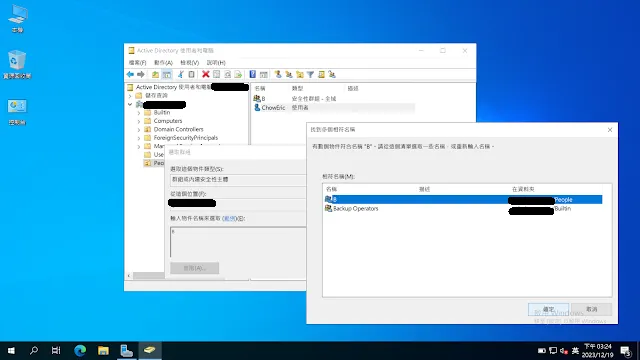
Task: Expand the Computers node arrow
Action: click(139, 121)
